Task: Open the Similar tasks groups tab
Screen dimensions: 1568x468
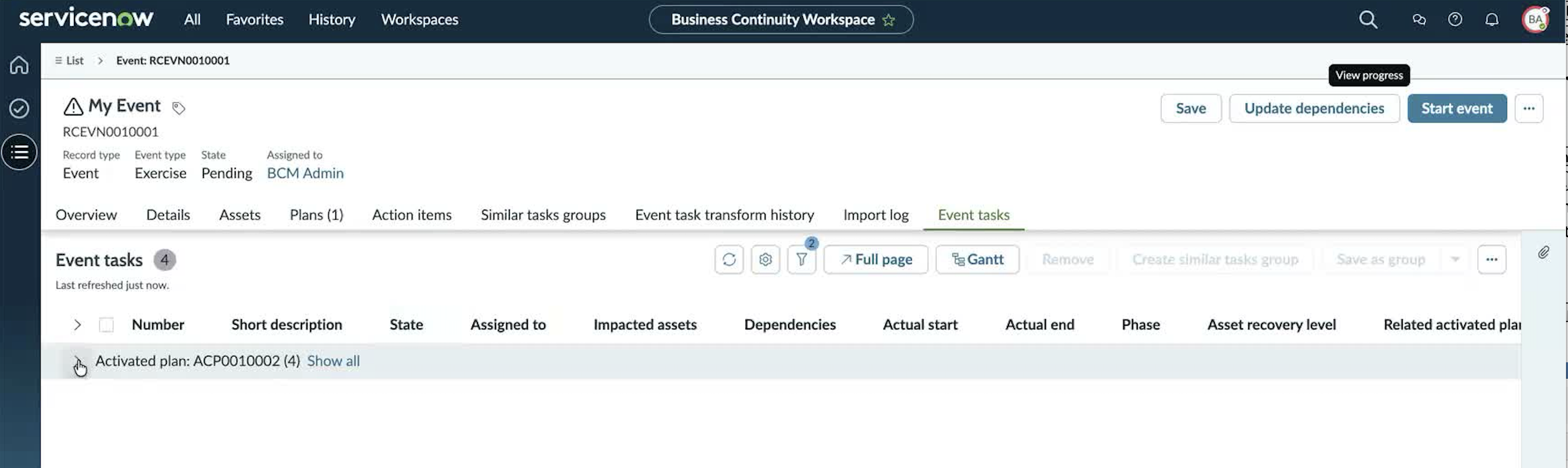Action: 543,215
